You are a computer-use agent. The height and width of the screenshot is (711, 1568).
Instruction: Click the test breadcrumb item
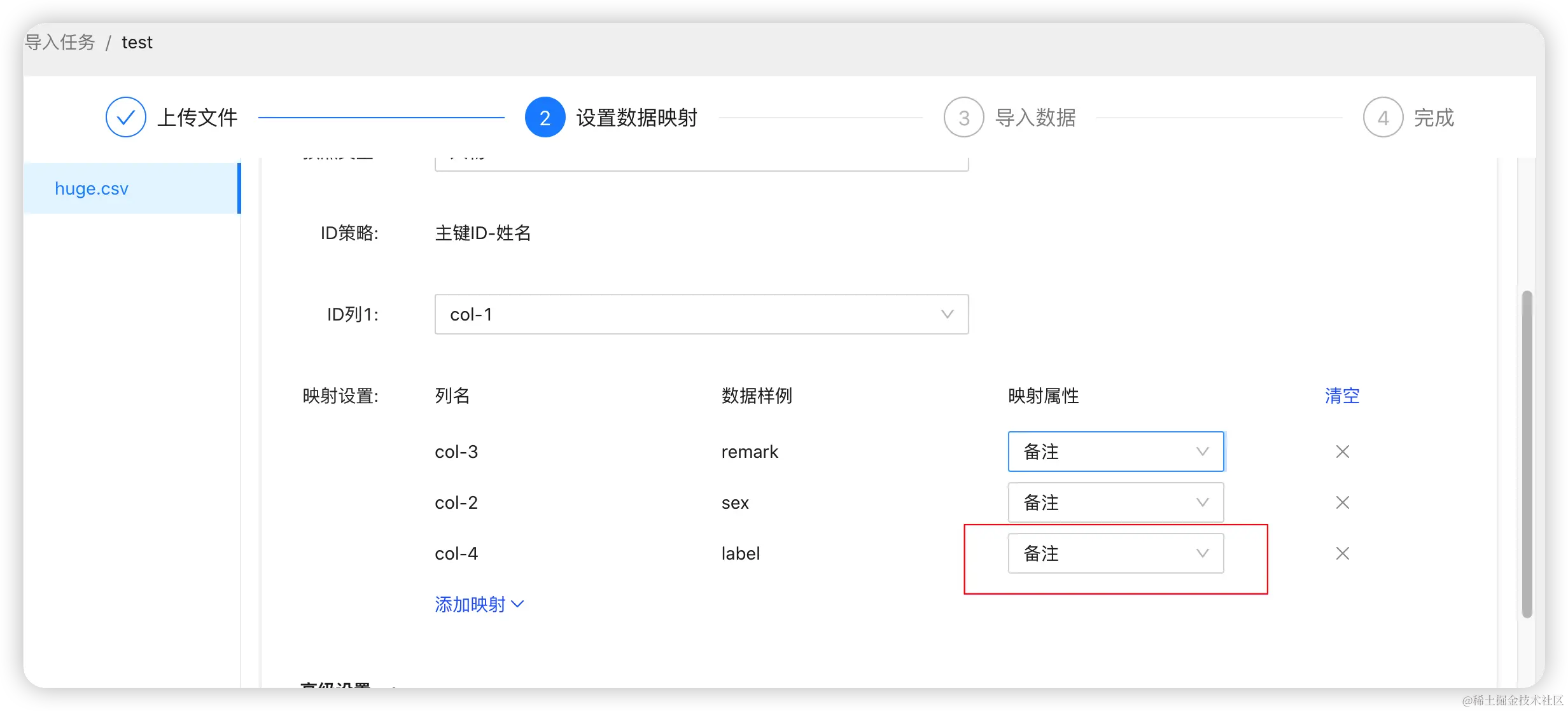pyautogui.click(x=137, y=42)
